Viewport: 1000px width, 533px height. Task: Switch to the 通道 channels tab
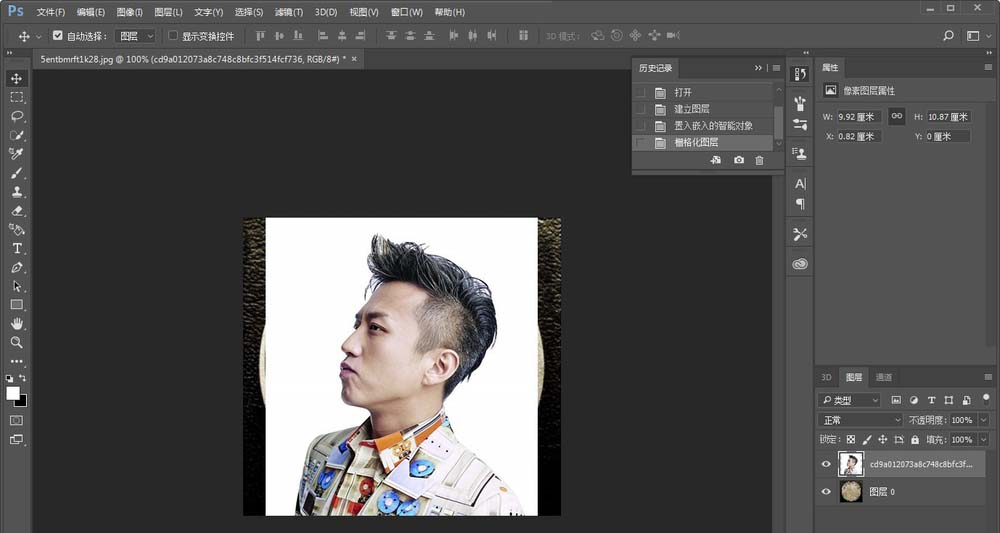884,377
